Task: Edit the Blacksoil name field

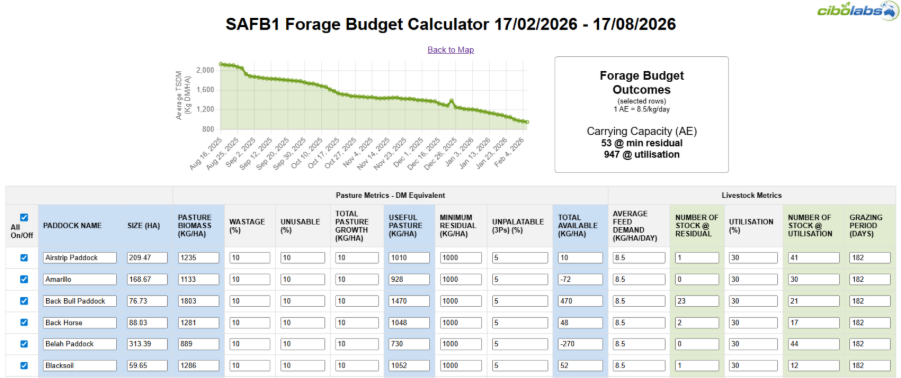Action: tap(80, 365)
